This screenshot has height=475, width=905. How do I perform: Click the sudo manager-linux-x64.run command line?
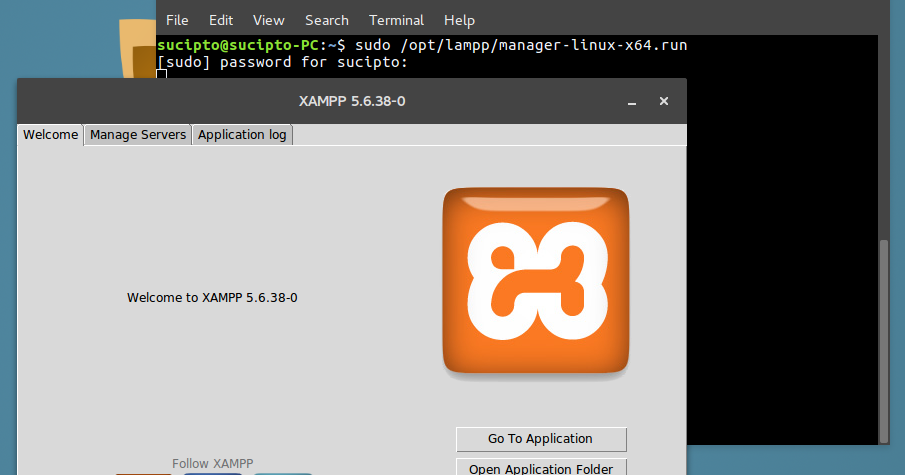[x=422, y=45]
